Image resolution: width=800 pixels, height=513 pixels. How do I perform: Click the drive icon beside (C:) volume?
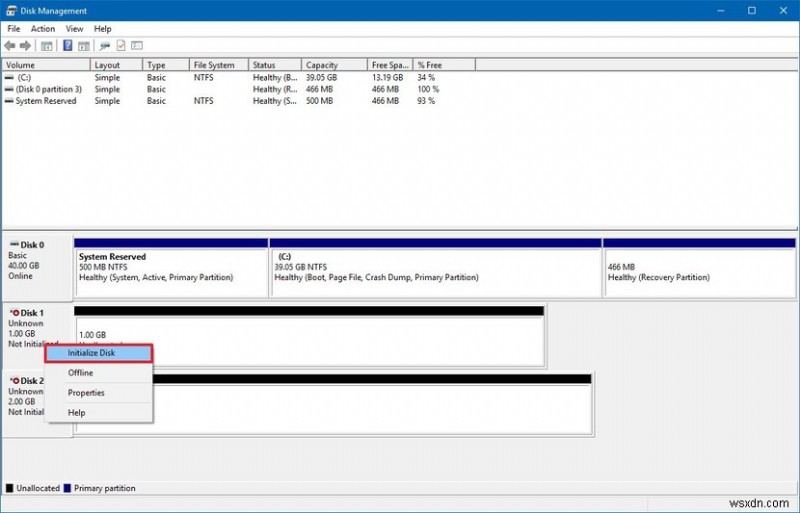coord(9,78)
